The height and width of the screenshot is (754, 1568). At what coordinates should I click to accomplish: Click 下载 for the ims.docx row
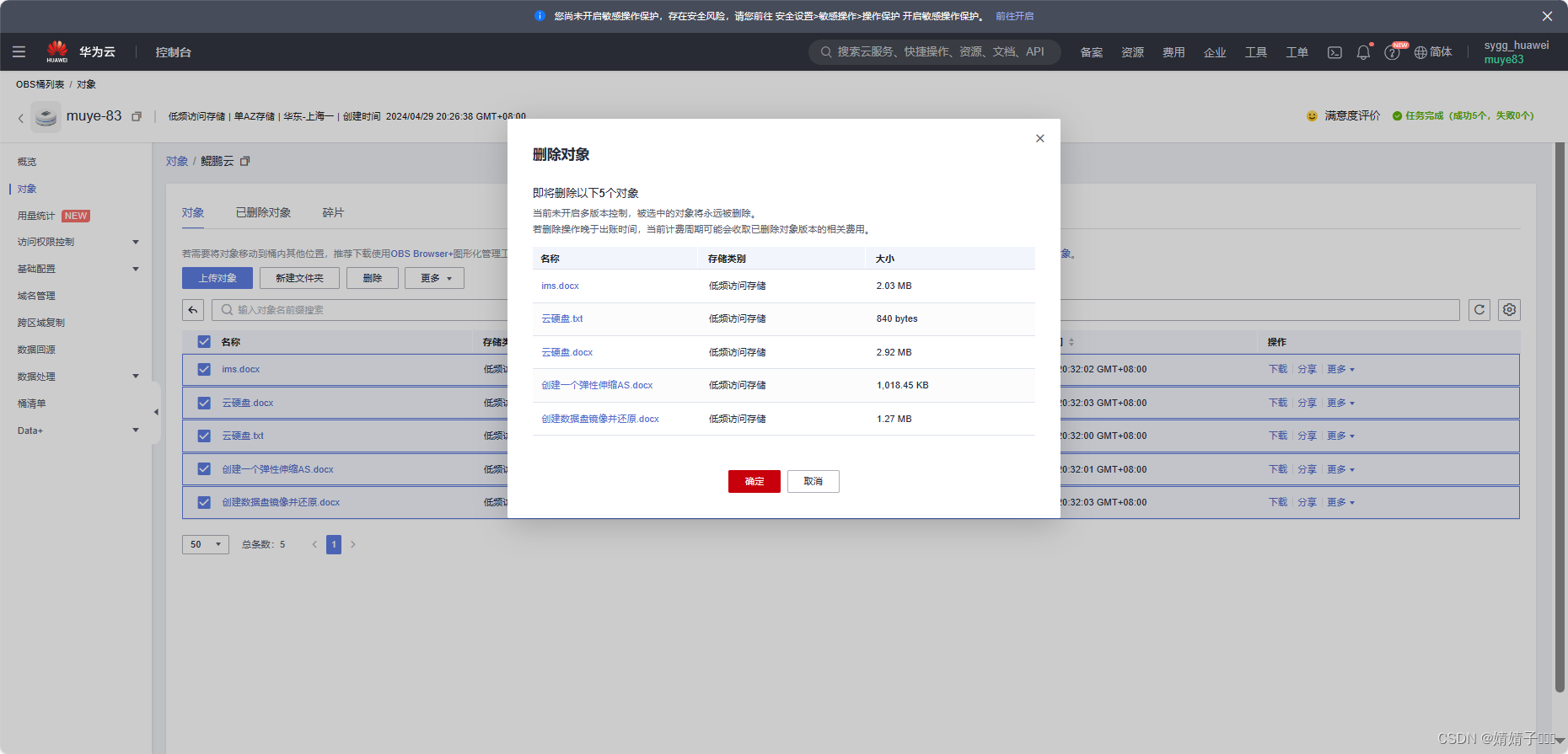(x=1278, y=369)
